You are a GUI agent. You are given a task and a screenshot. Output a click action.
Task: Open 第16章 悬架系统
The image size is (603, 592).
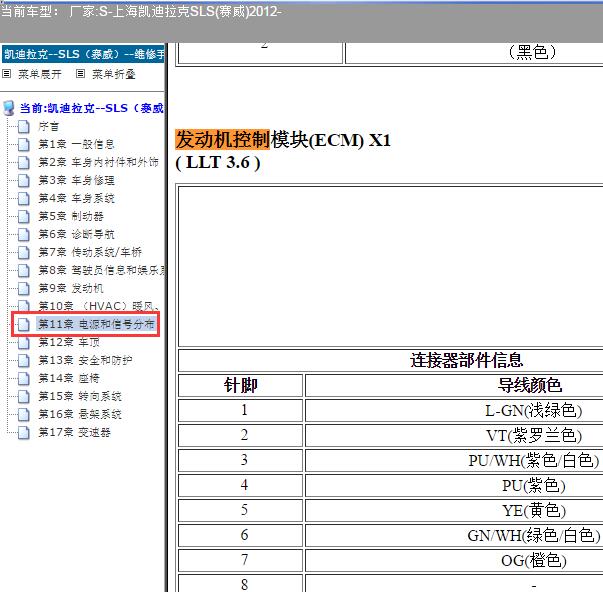click(x=80, y=414)
